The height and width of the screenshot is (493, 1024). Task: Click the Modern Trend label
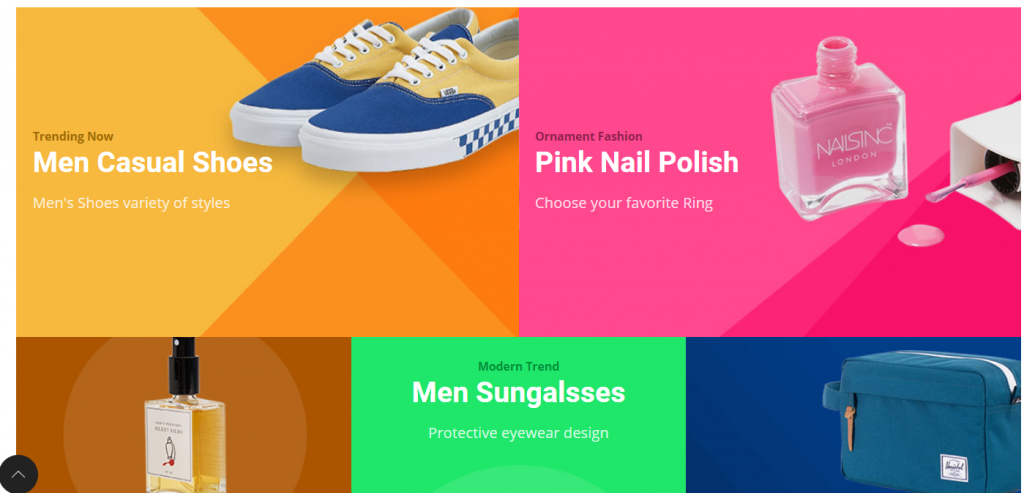point(519,366)
